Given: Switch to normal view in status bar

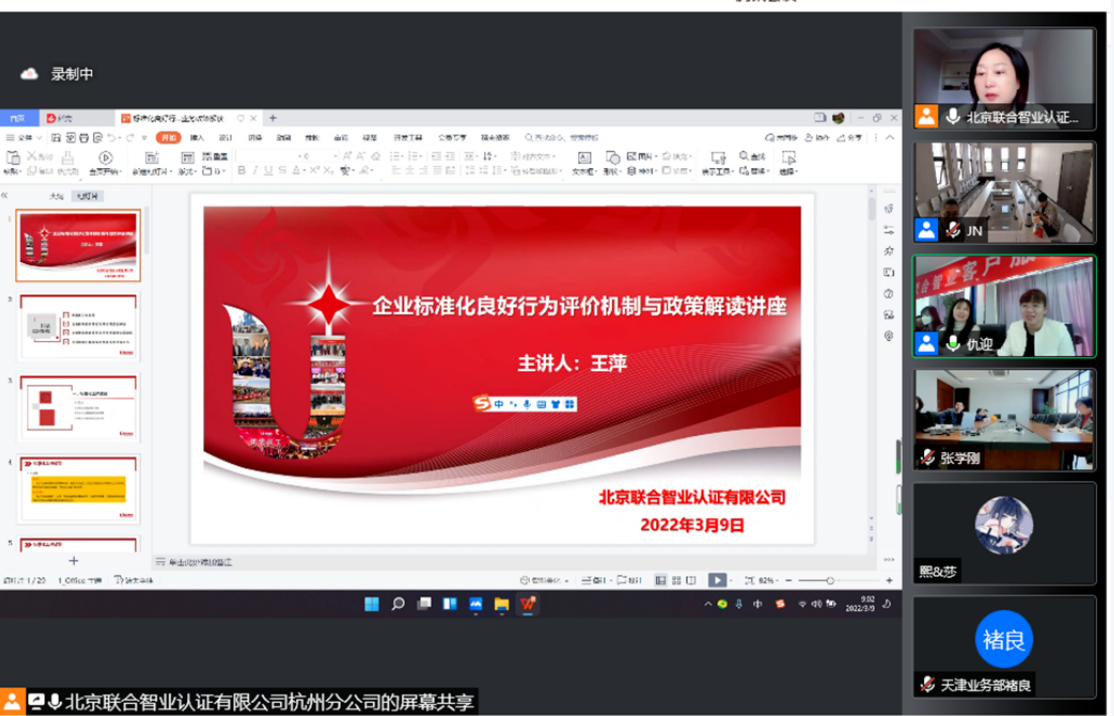Looking at the screenshot, I should pos(661,580).
